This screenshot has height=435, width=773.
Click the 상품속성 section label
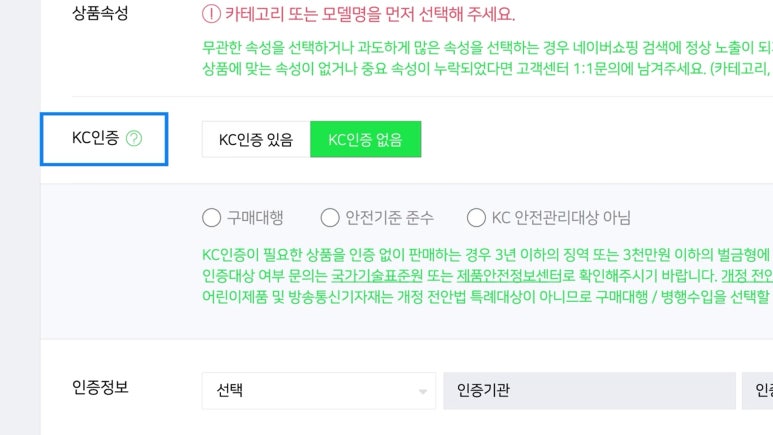point(100,14)
